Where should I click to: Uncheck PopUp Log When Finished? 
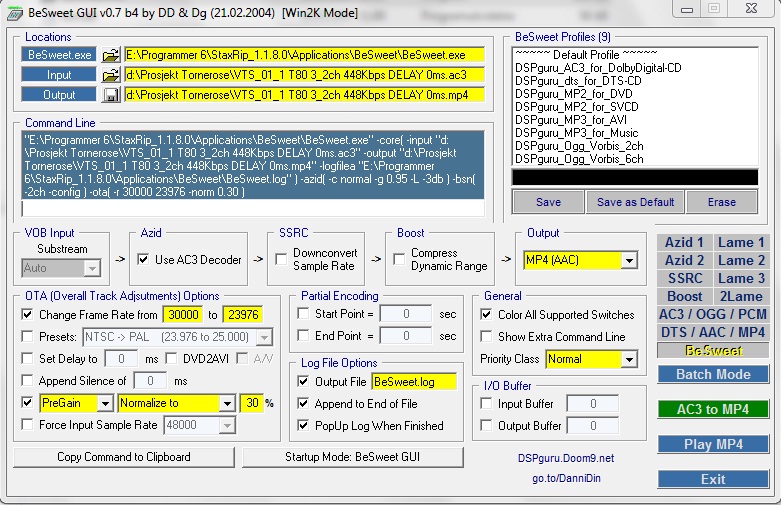[305, 425]
